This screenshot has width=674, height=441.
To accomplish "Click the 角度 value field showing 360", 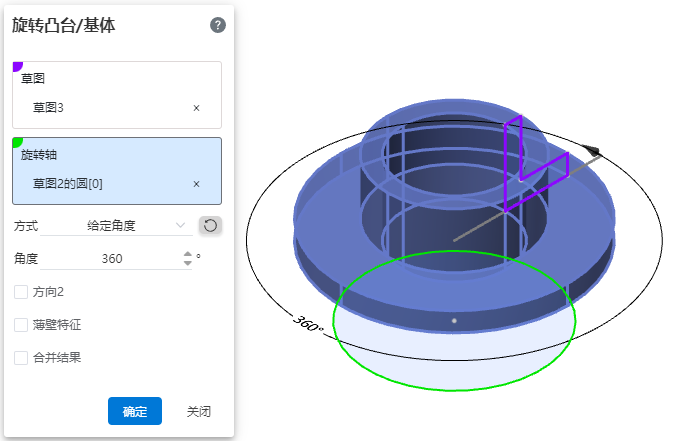I will [x=112, y=259].
